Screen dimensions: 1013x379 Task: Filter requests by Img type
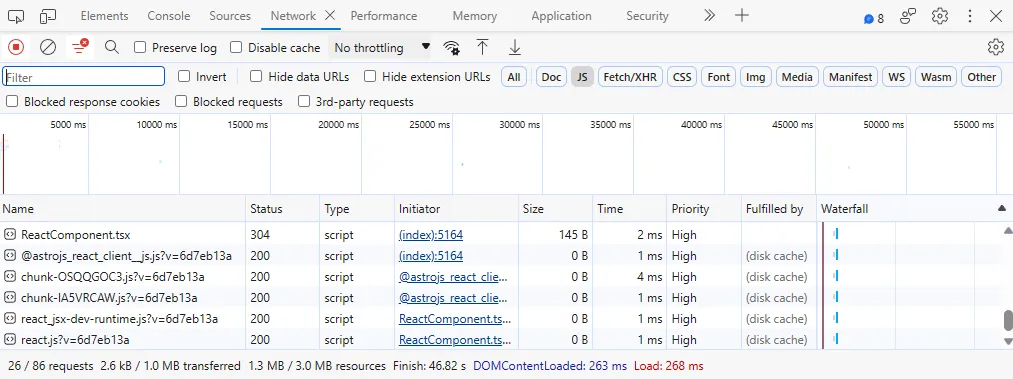coord(755,77)
